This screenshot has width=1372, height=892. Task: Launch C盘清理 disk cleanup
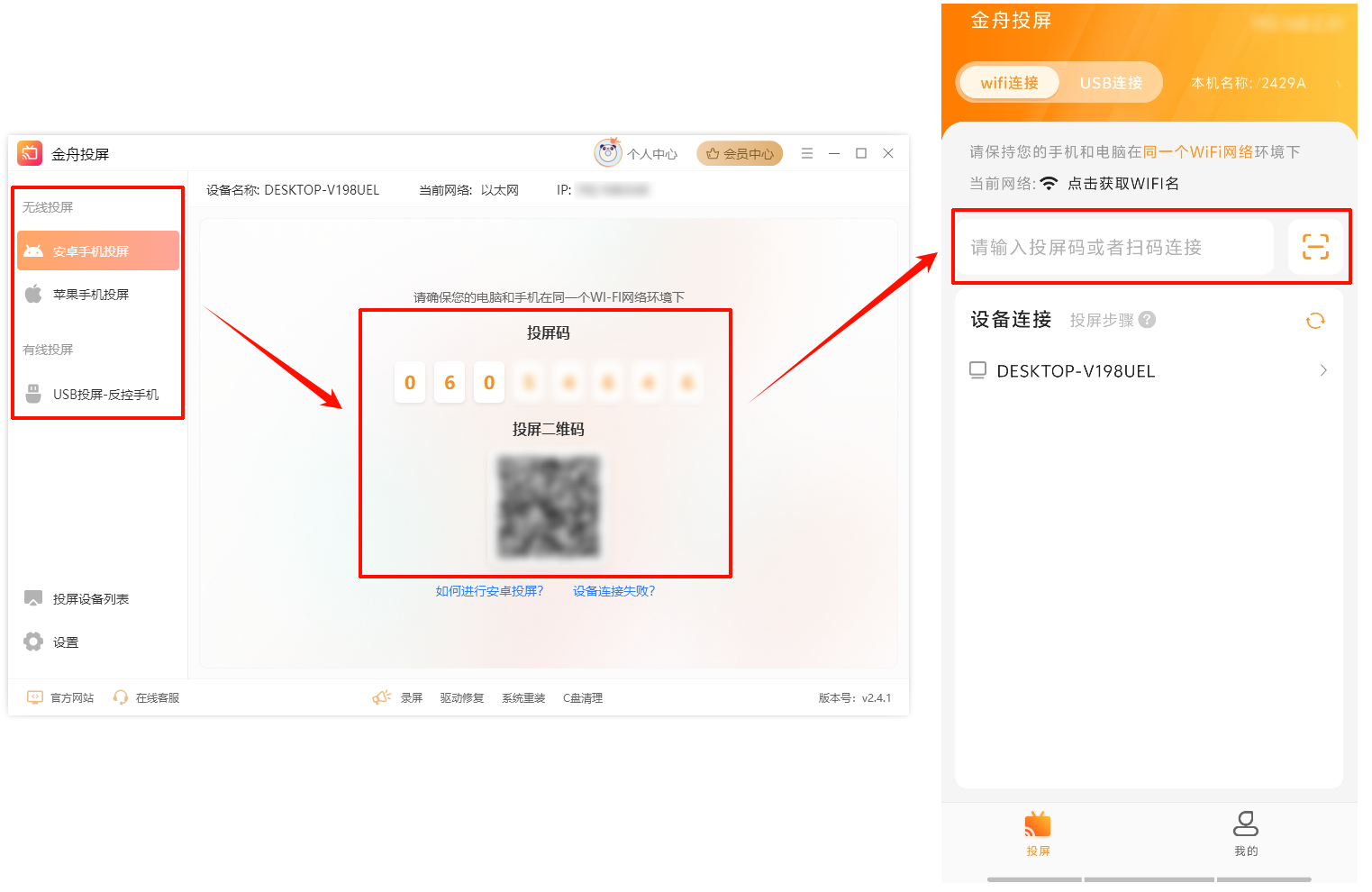[583, 696]
